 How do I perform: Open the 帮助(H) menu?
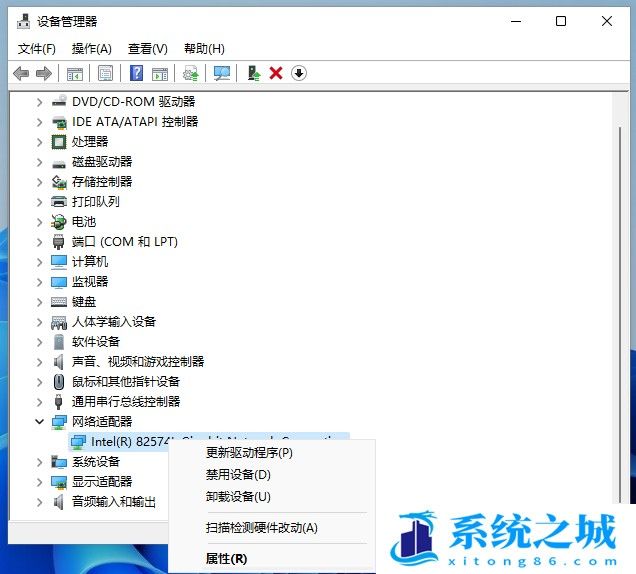[204, 49]
